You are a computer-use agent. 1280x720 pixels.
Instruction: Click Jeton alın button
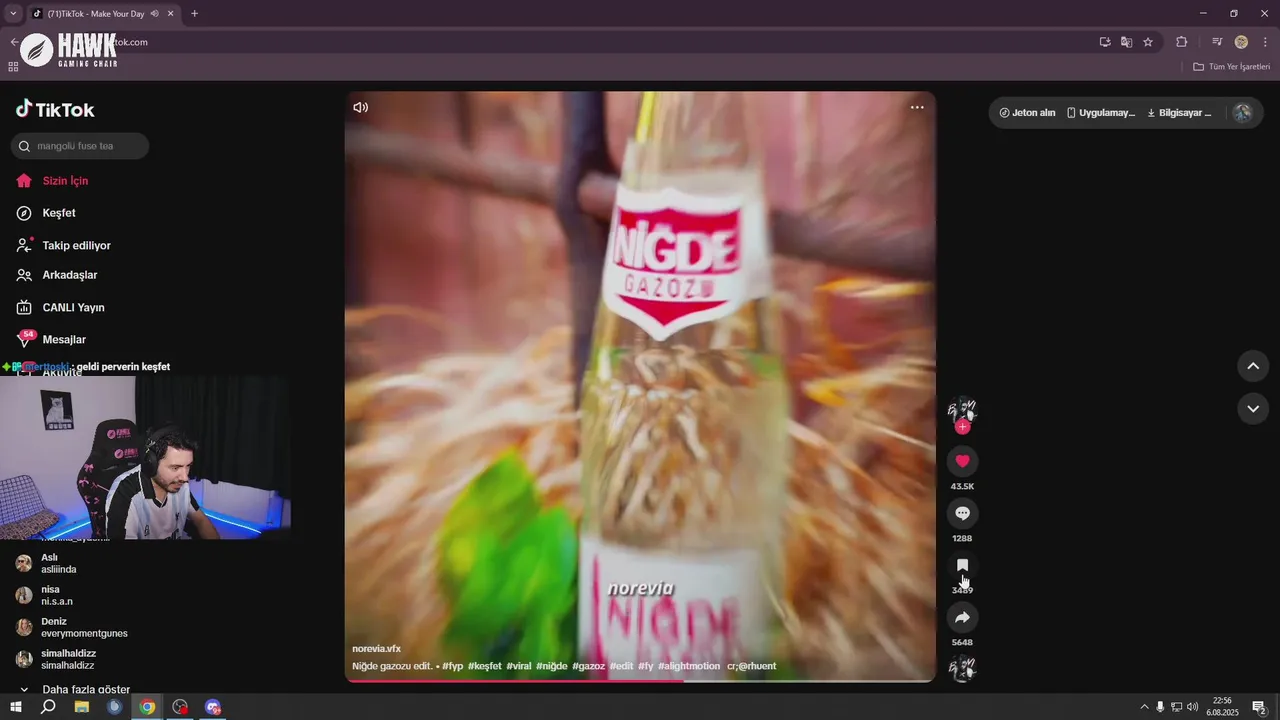(x=1027, y=113)
